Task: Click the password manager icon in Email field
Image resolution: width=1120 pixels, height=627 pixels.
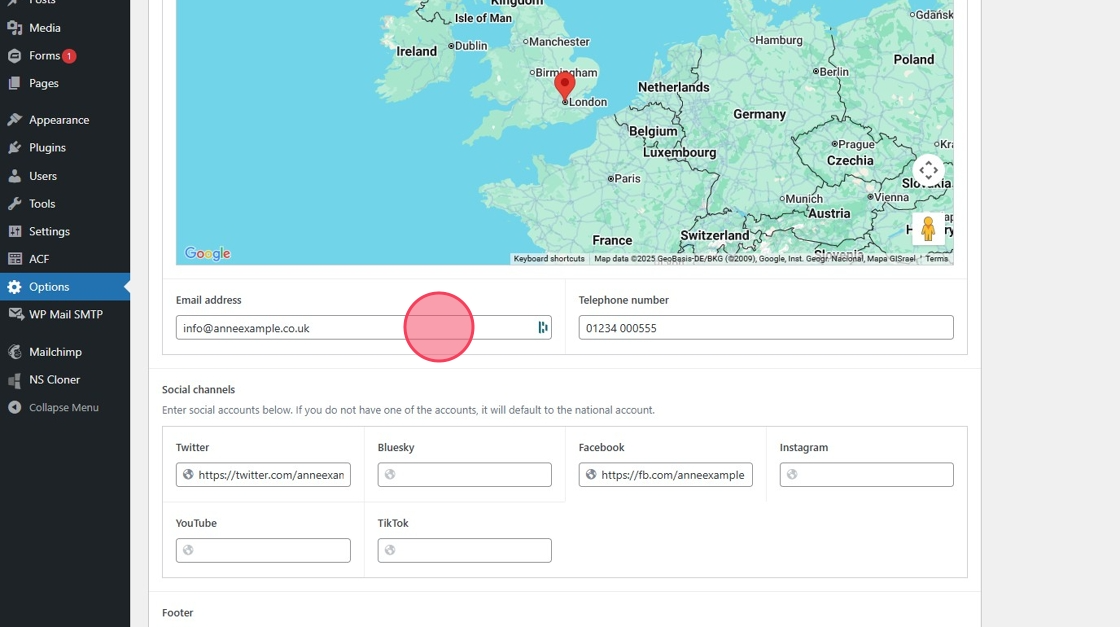Action: 543,328
